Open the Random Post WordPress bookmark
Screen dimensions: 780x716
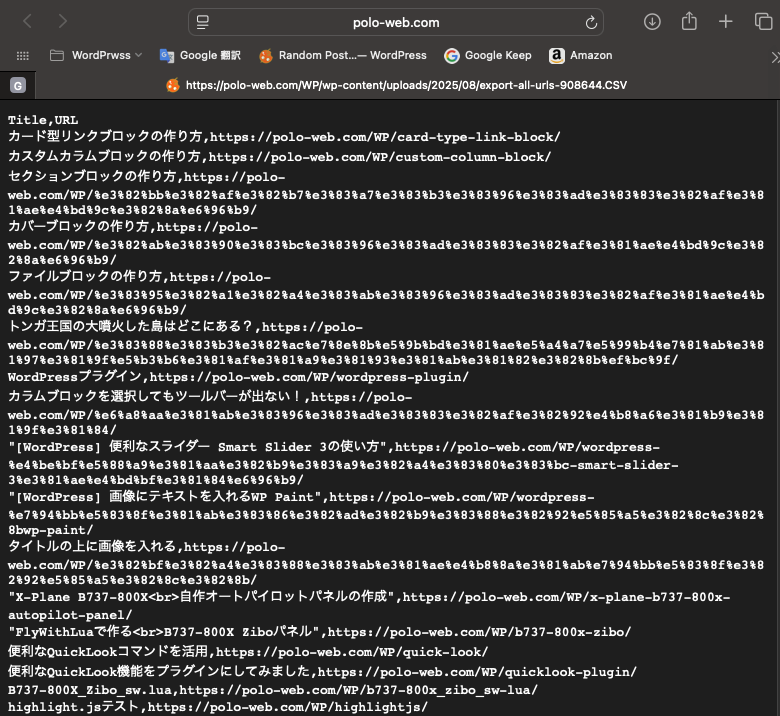pos(342,56)
